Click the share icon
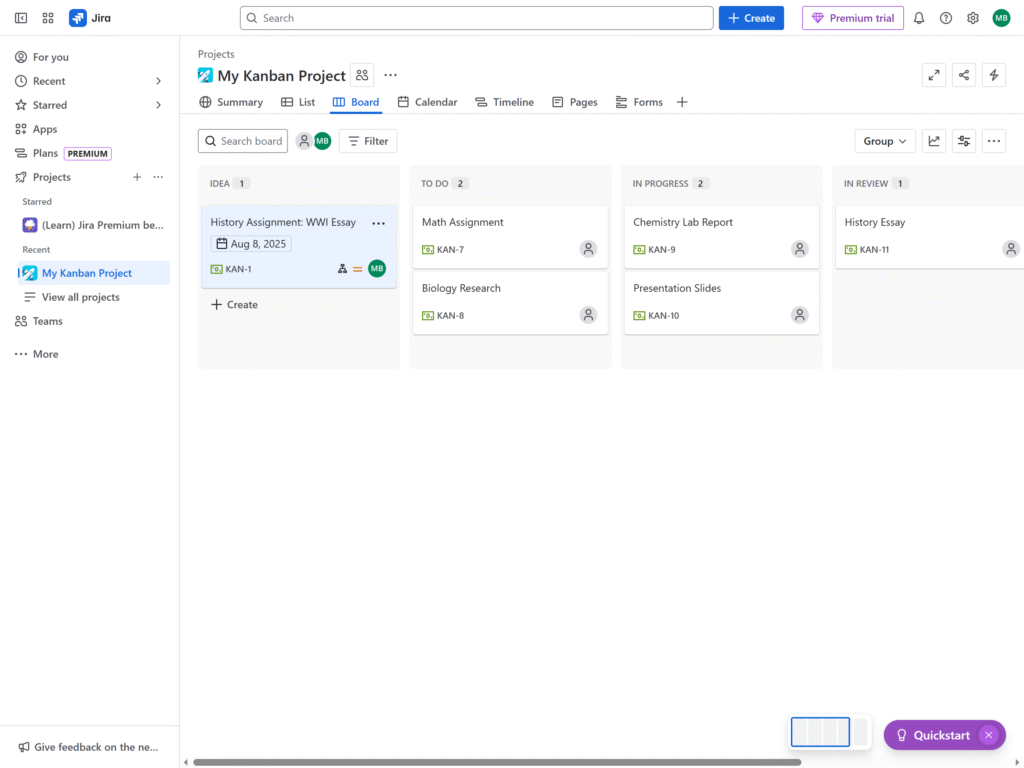This screenshot has height=768, width=1024. click(964, 75)
